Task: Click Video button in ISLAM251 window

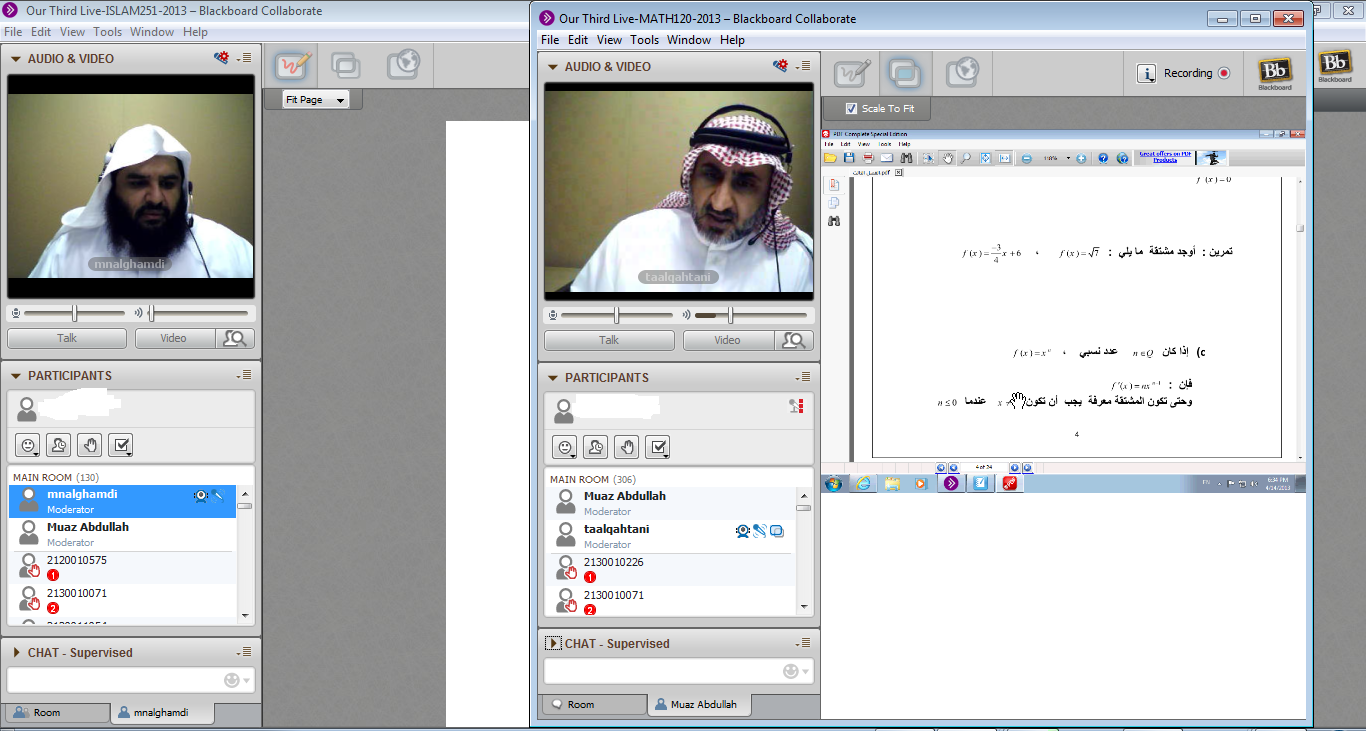Action: 174,338
